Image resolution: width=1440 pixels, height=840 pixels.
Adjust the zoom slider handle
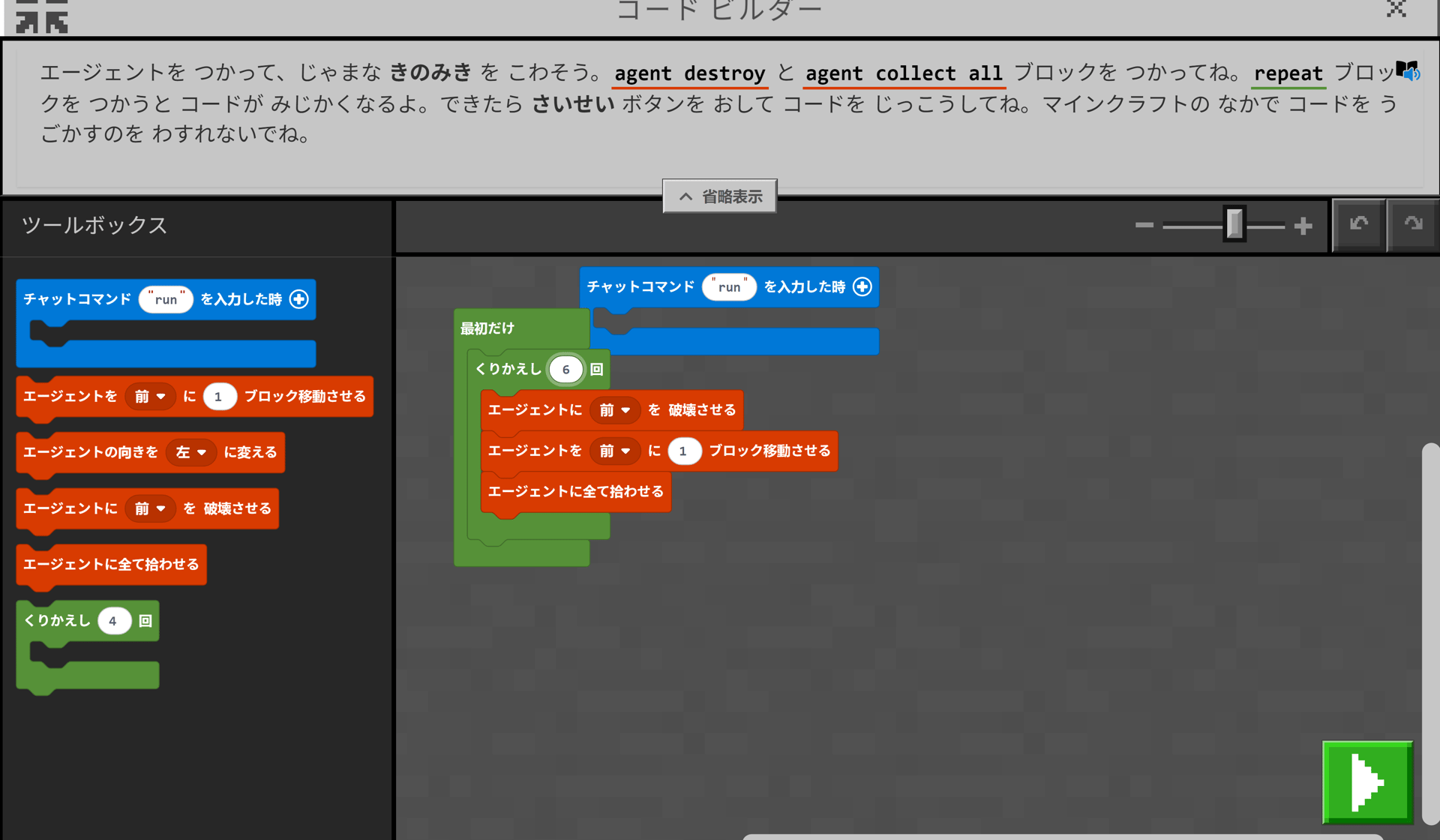pyautogui.click(x=1234, y=224)
